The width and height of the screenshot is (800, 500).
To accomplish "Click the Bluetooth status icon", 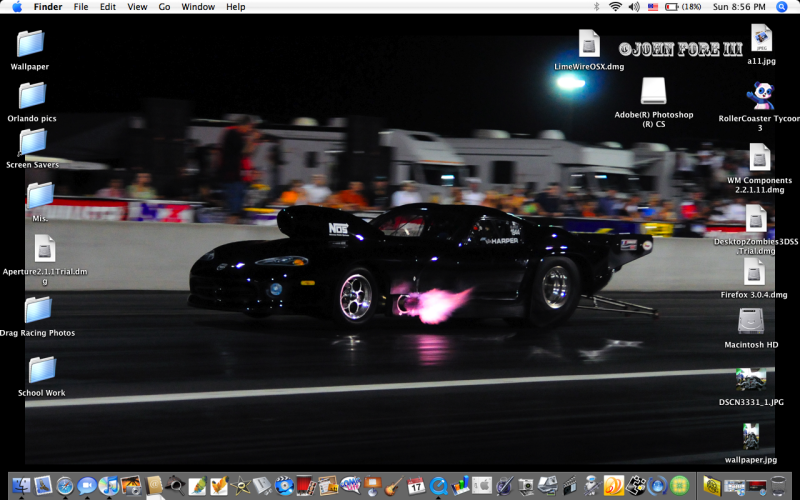I will tap(596, 7).
